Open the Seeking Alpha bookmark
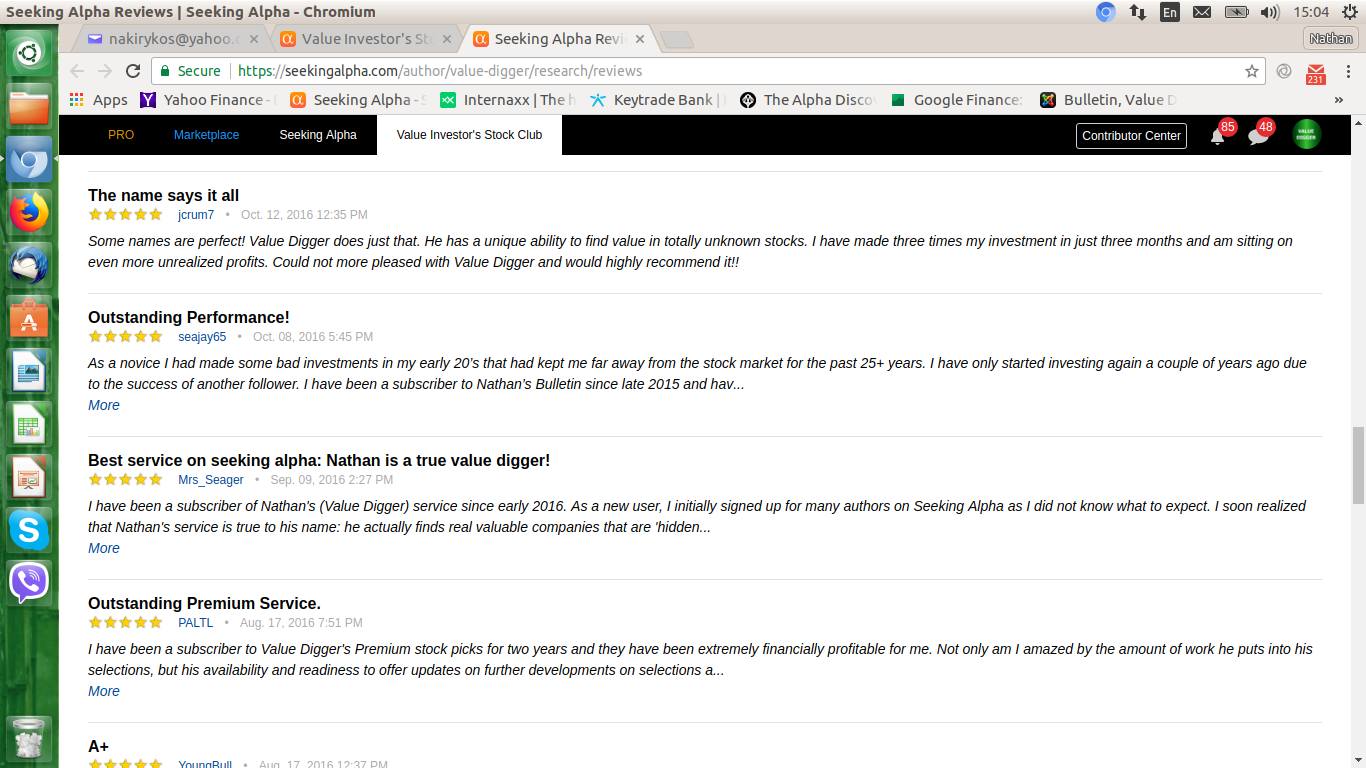The image size is (1366, 768). coord(358,100)
